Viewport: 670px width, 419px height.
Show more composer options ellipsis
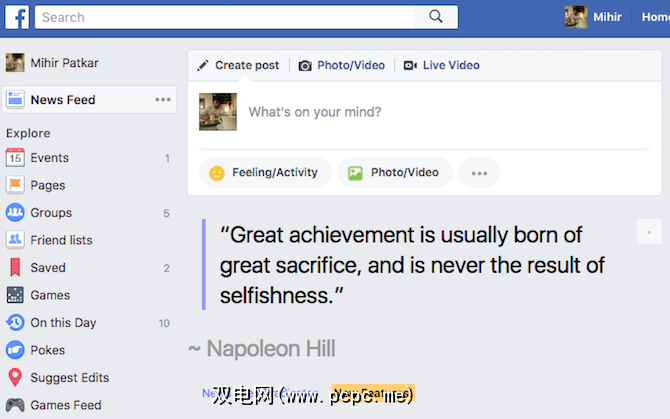pyautogui.click(x=479, y=173)
